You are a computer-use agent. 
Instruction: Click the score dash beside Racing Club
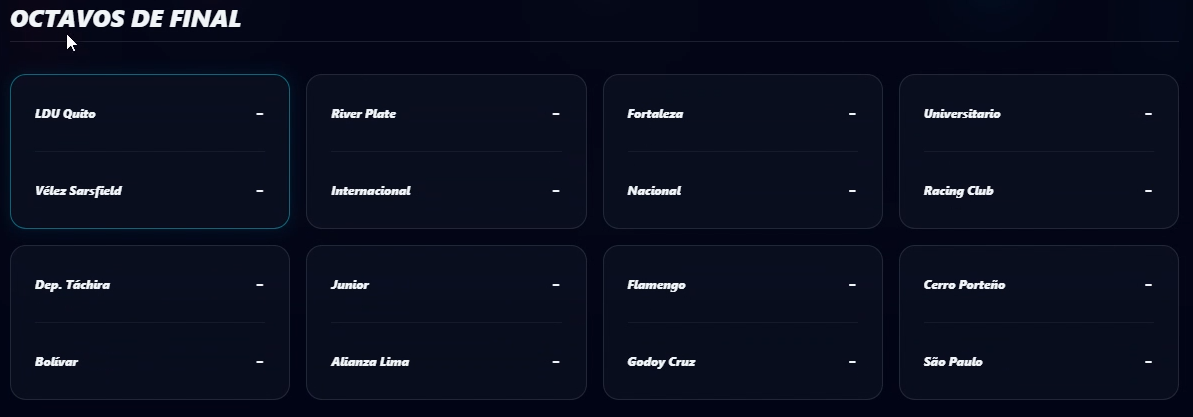click(1148, 191)
